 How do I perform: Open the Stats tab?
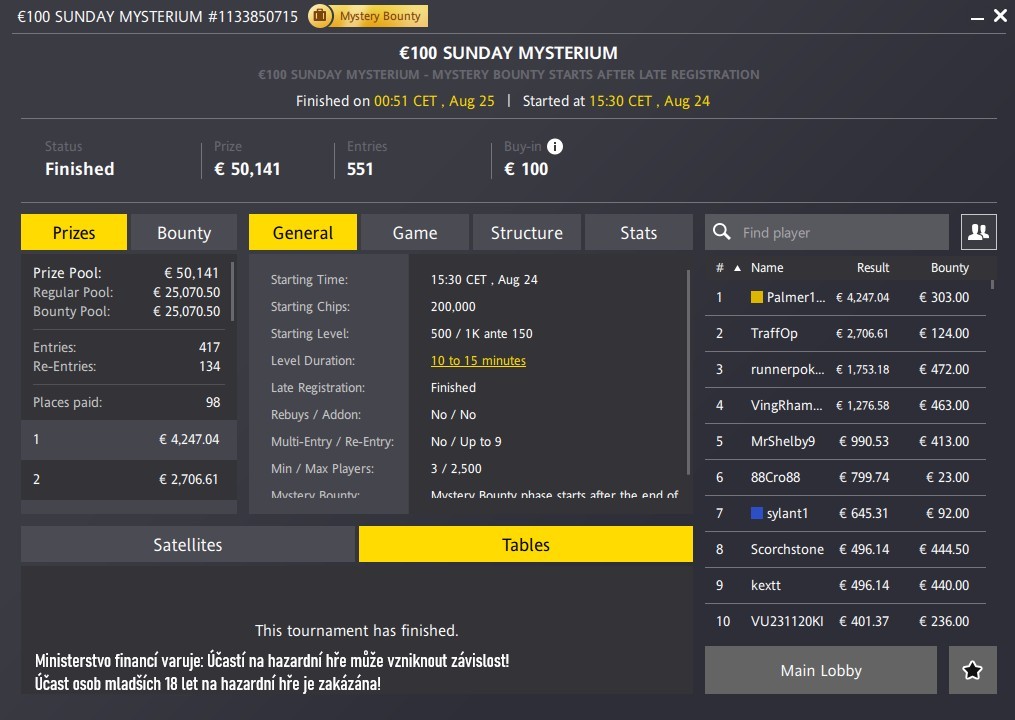coord(638,231)
